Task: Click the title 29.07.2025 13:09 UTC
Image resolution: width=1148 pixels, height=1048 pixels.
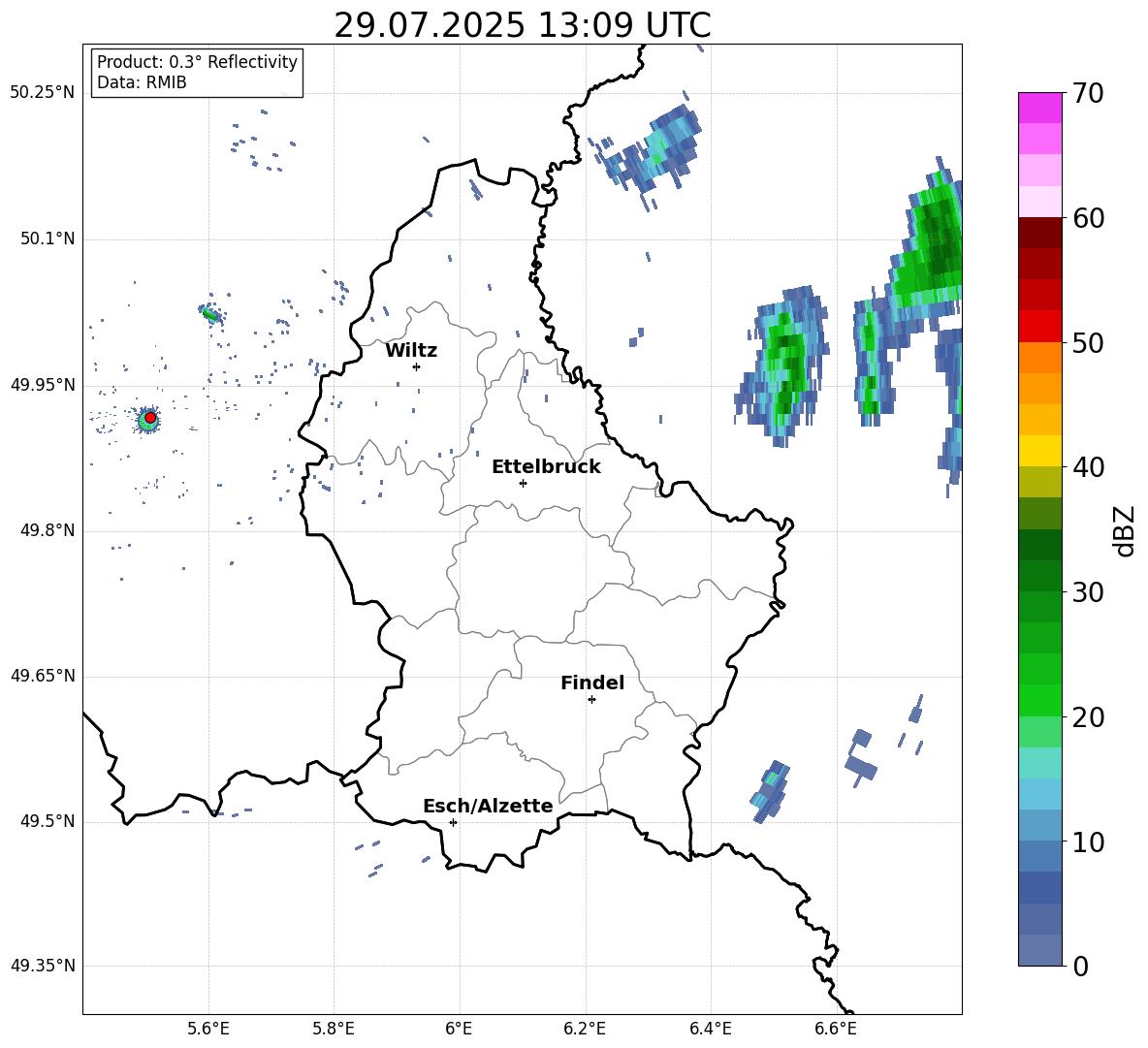Action: pos(522,25)
